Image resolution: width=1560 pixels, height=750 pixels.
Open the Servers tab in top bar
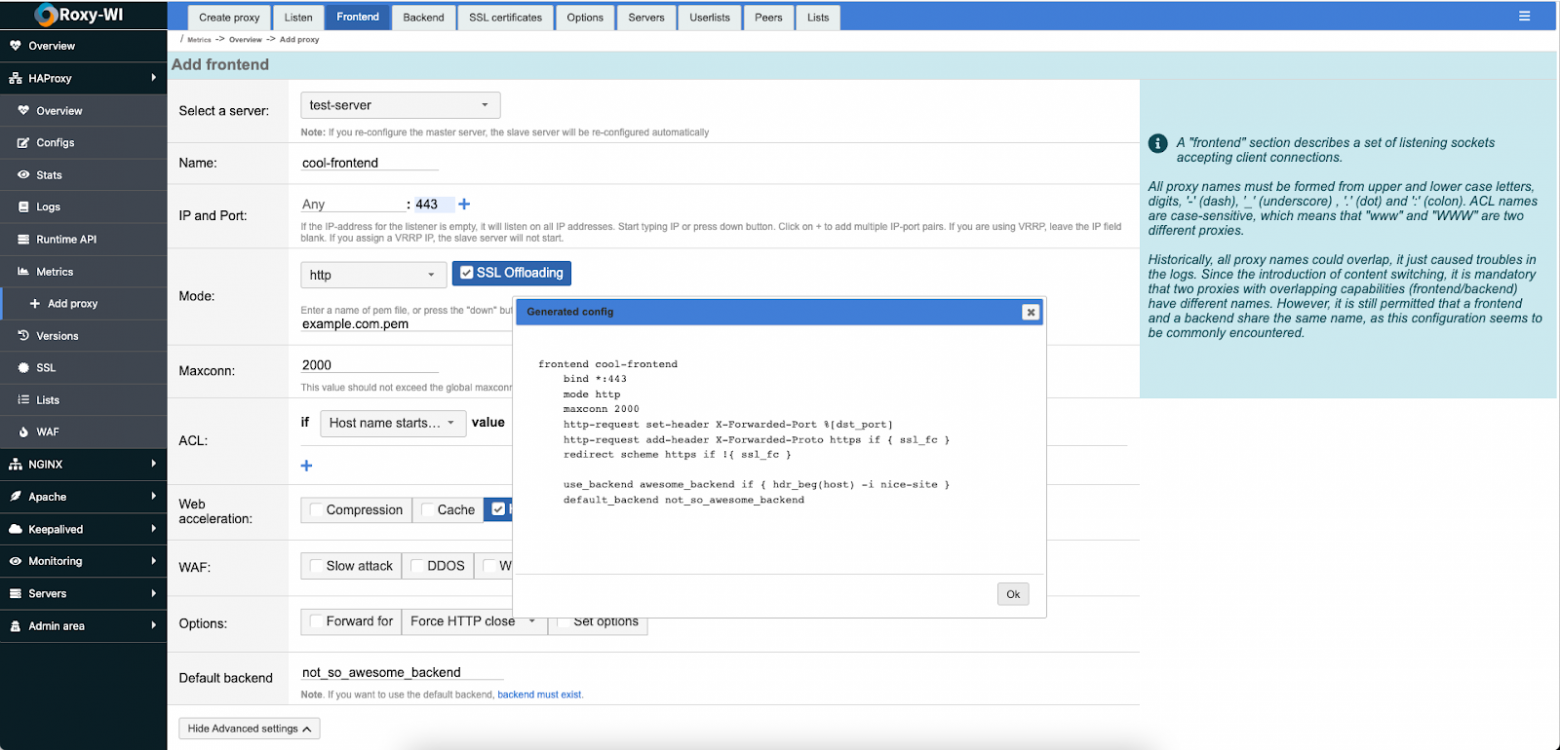click(647, 17)
